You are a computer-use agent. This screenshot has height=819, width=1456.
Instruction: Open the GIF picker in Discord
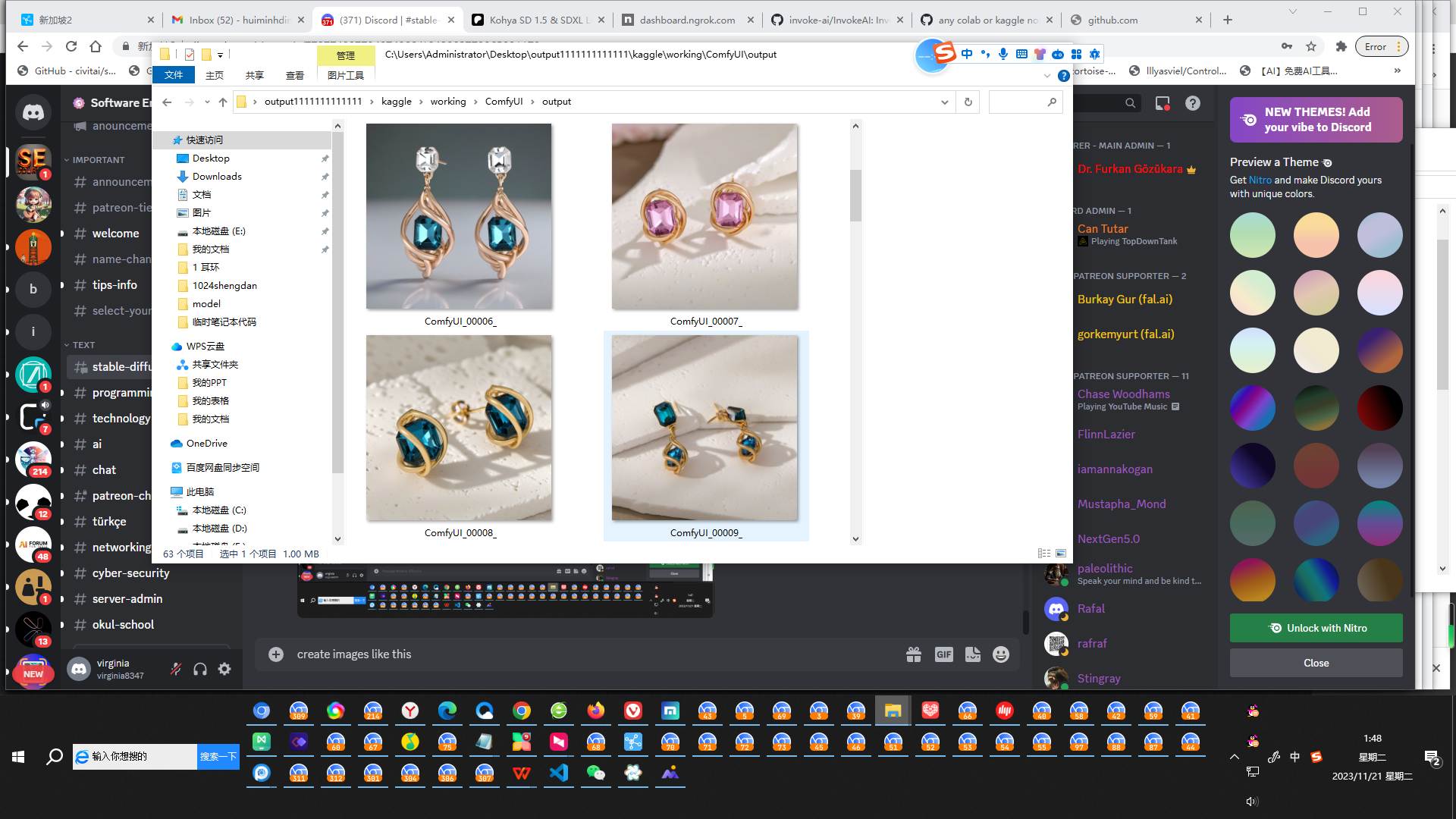[943, 654]
